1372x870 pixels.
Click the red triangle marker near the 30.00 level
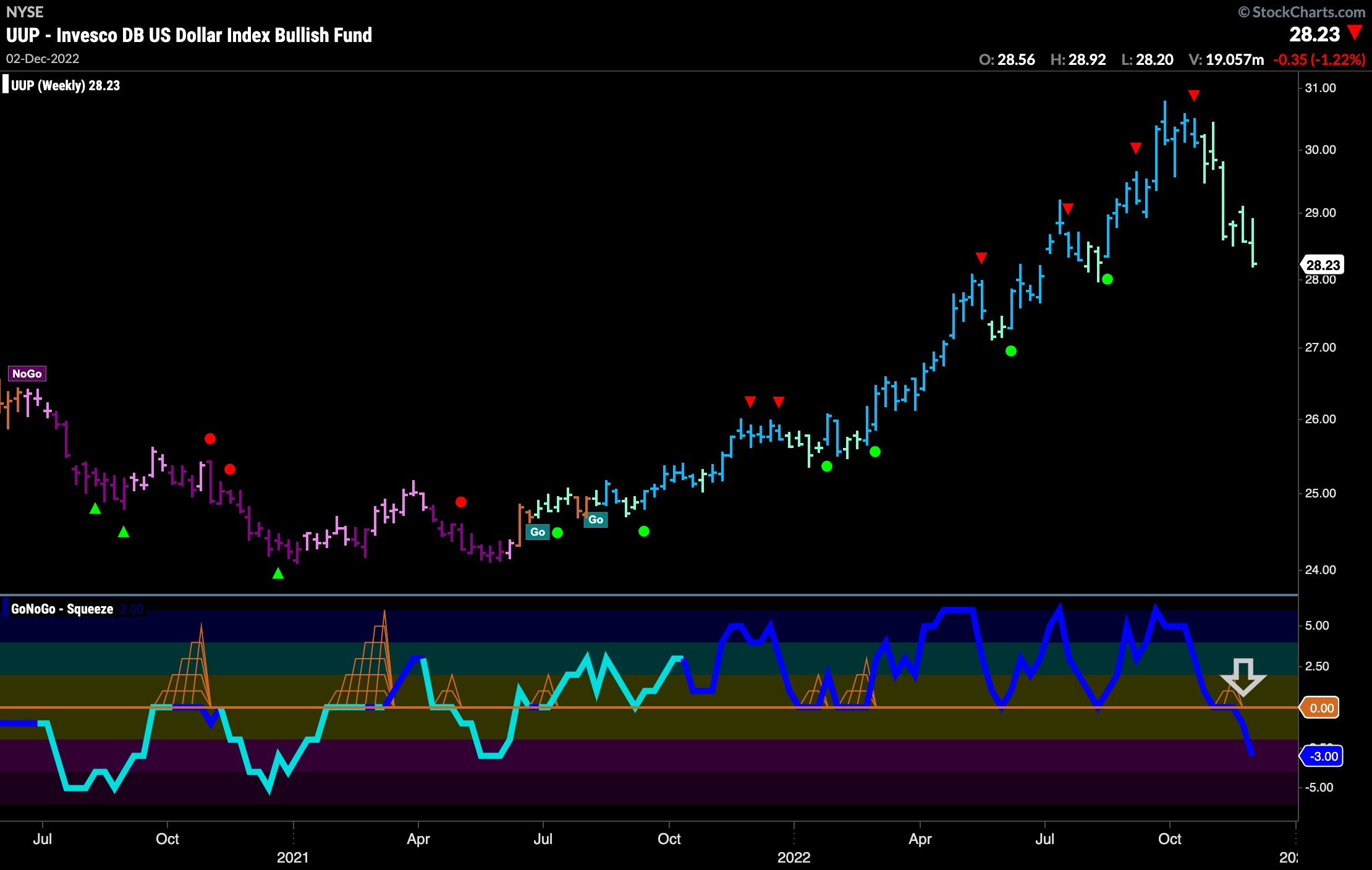[x=1136, y=148]
